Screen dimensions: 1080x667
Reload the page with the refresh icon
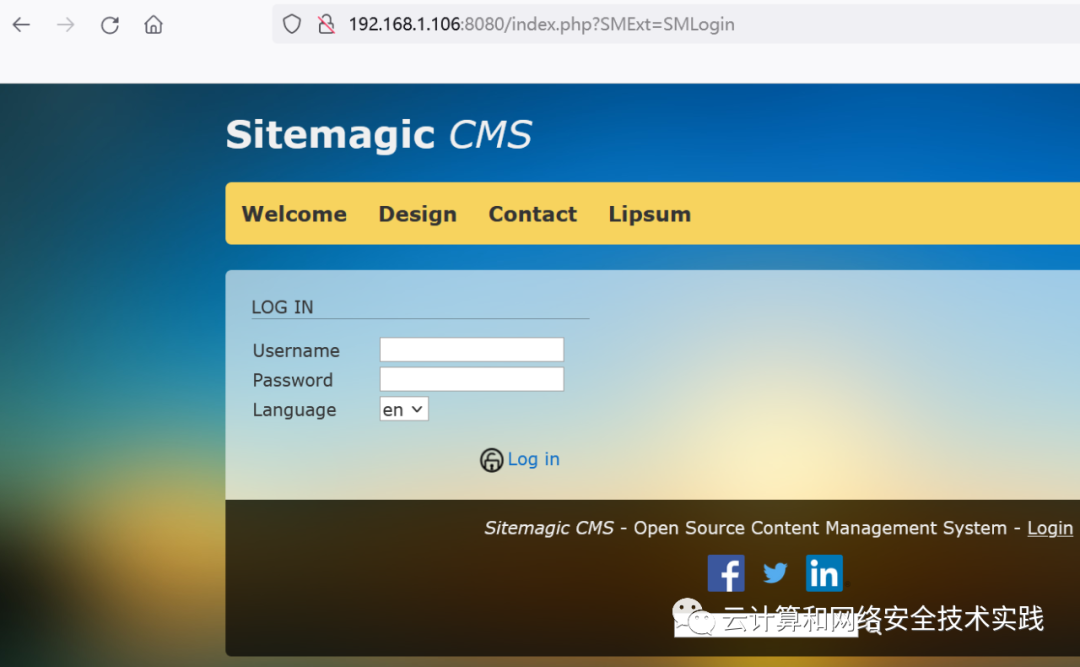tap(110, 25)
